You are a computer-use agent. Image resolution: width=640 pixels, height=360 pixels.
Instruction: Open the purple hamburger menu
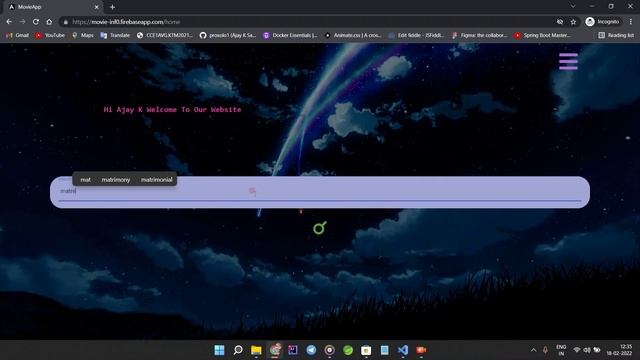pyautogui.click(x=568, y=61)
